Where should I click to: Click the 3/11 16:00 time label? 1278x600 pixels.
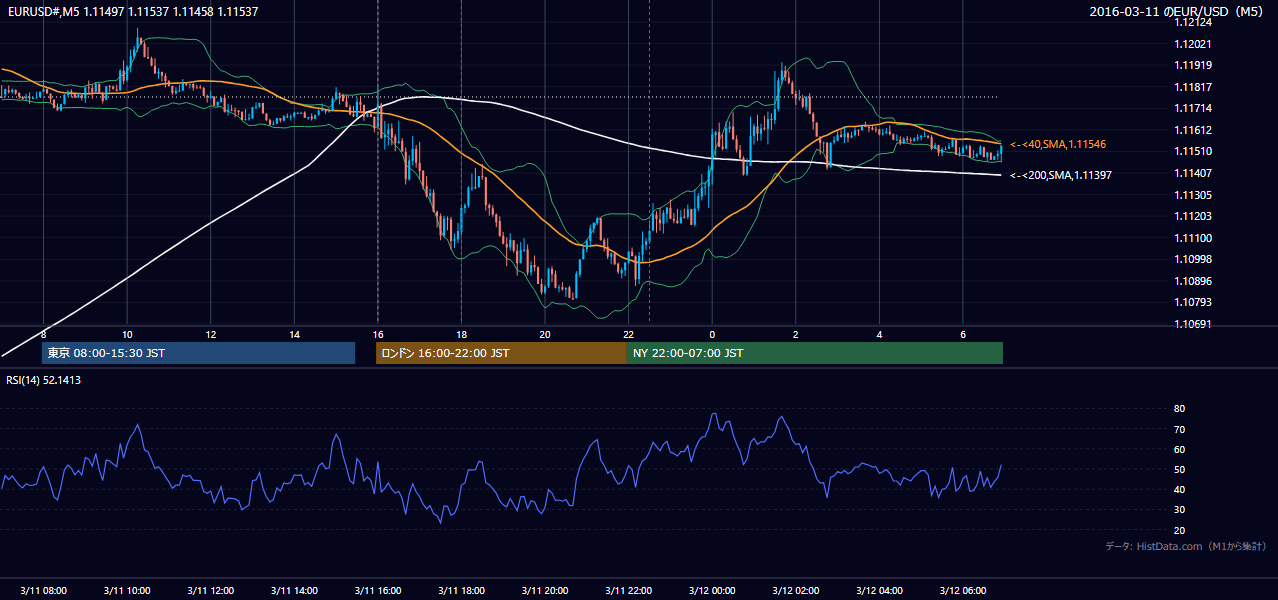pos(377,590)
